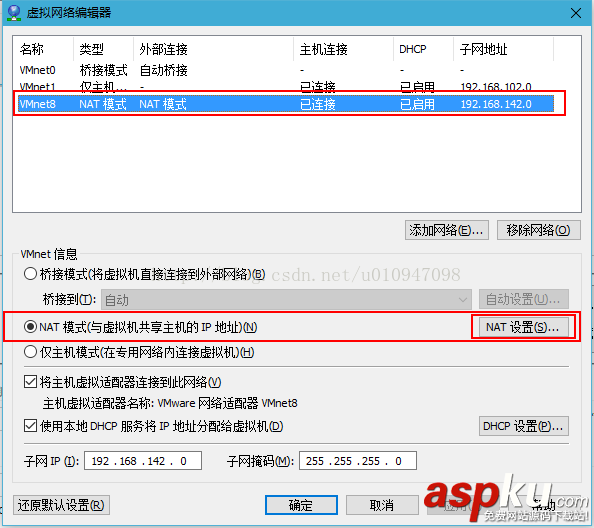Image resolution: width=594 pixels, height=528 pixels.
Task: Select the VMnet1 network row
Action: (286, 87)
